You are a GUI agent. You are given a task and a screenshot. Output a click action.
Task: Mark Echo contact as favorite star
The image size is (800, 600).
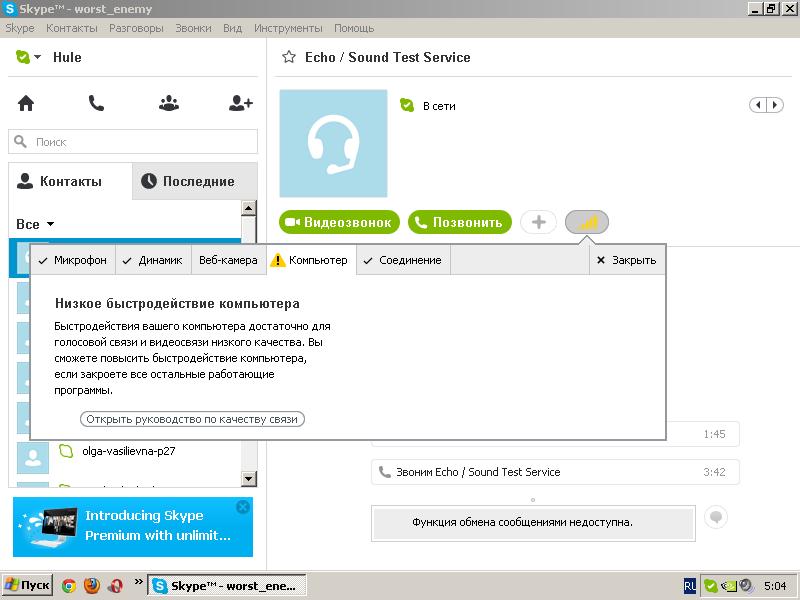[x=289, y=57]
